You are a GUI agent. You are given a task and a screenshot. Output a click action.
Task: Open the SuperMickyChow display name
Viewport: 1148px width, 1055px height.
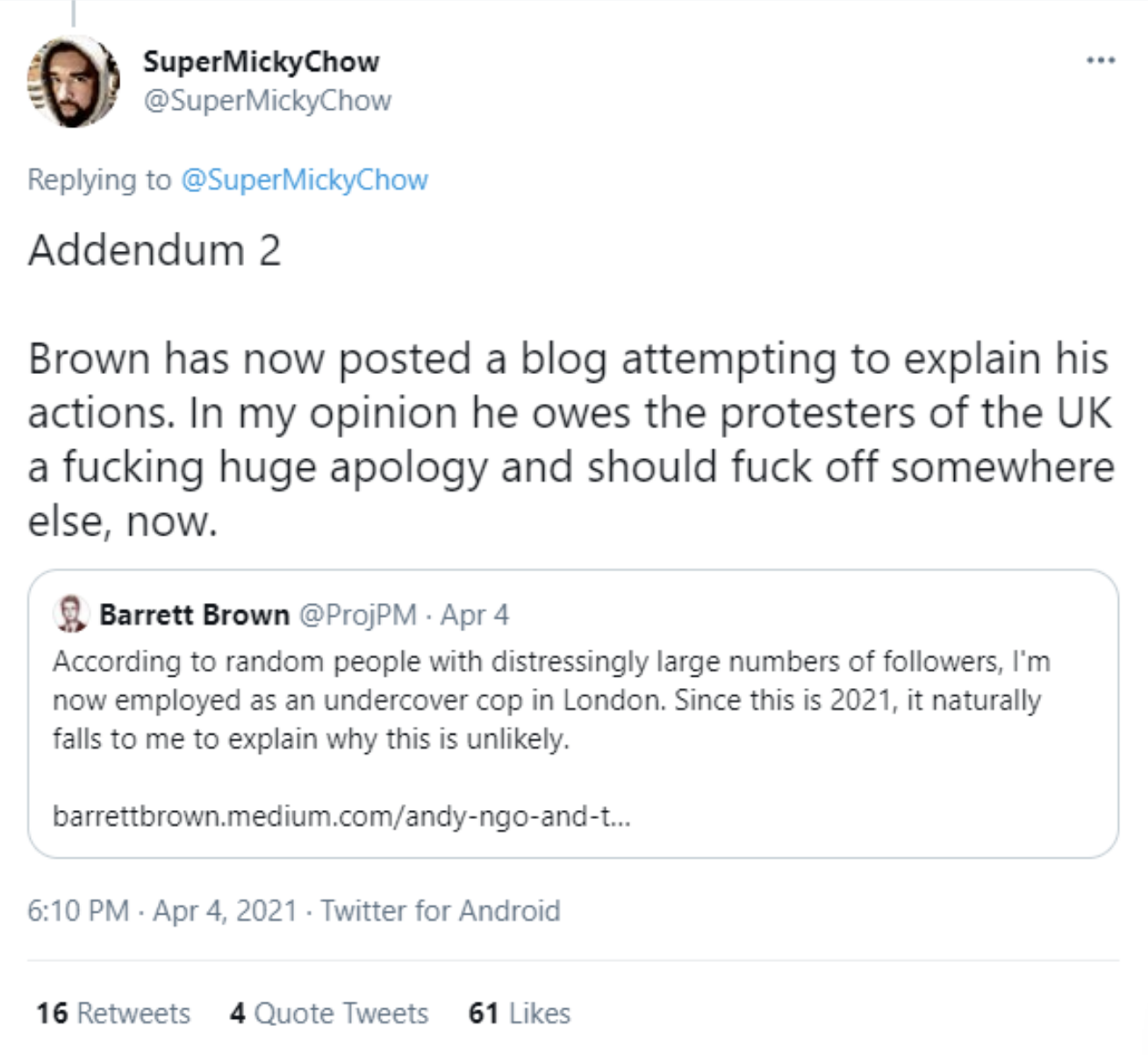tap(261, 61)
